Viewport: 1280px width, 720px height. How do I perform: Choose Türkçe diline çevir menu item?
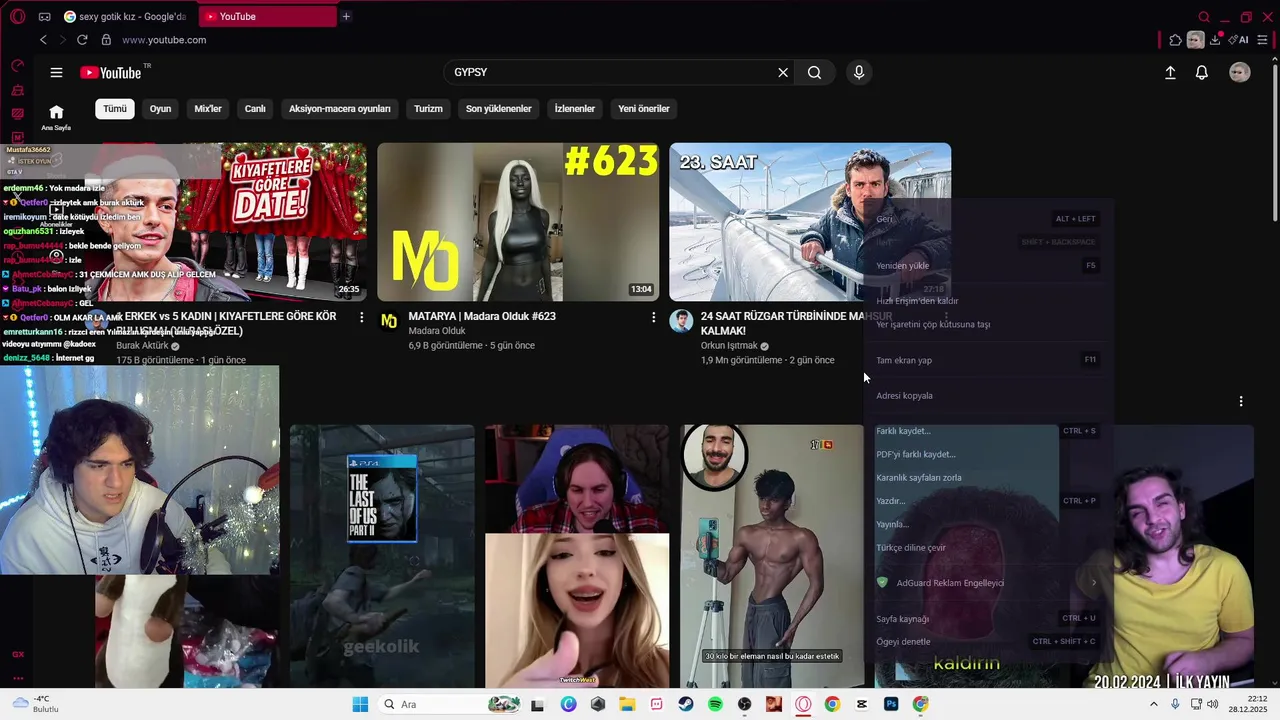click(x=987, y=547)
